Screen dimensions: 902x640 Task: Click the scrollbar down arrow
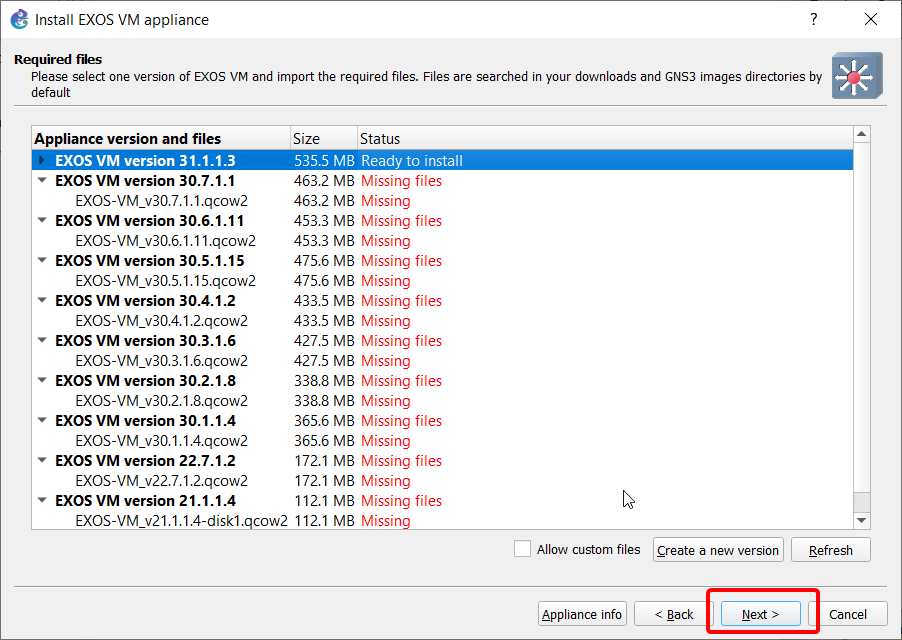[861, 520]
